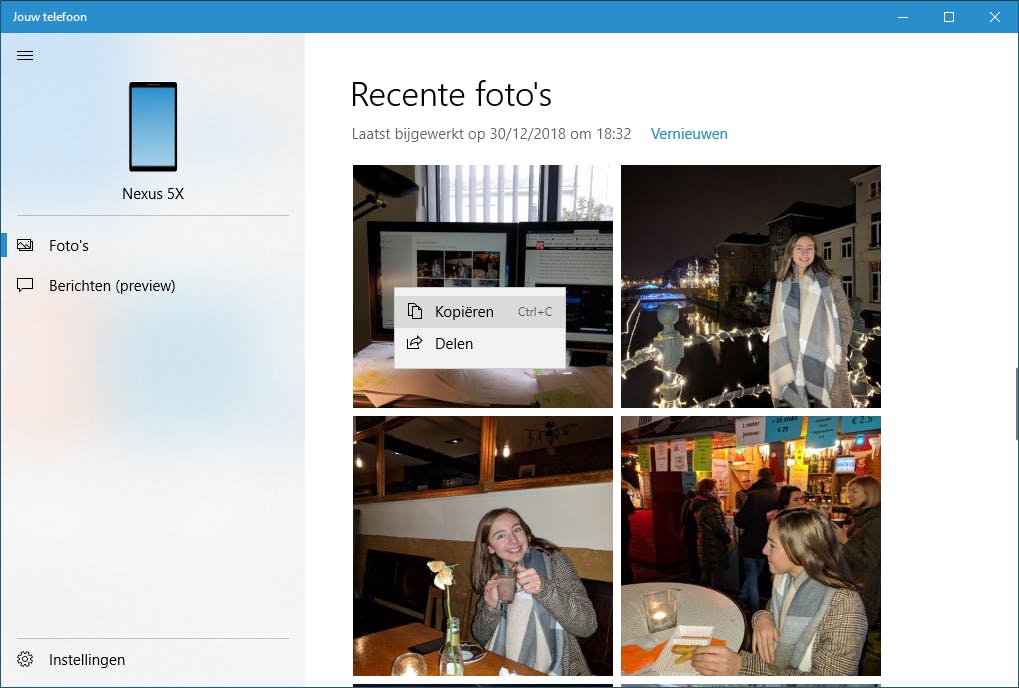
Task: Click the share icon beside Delen
Action: pos(415,344)
